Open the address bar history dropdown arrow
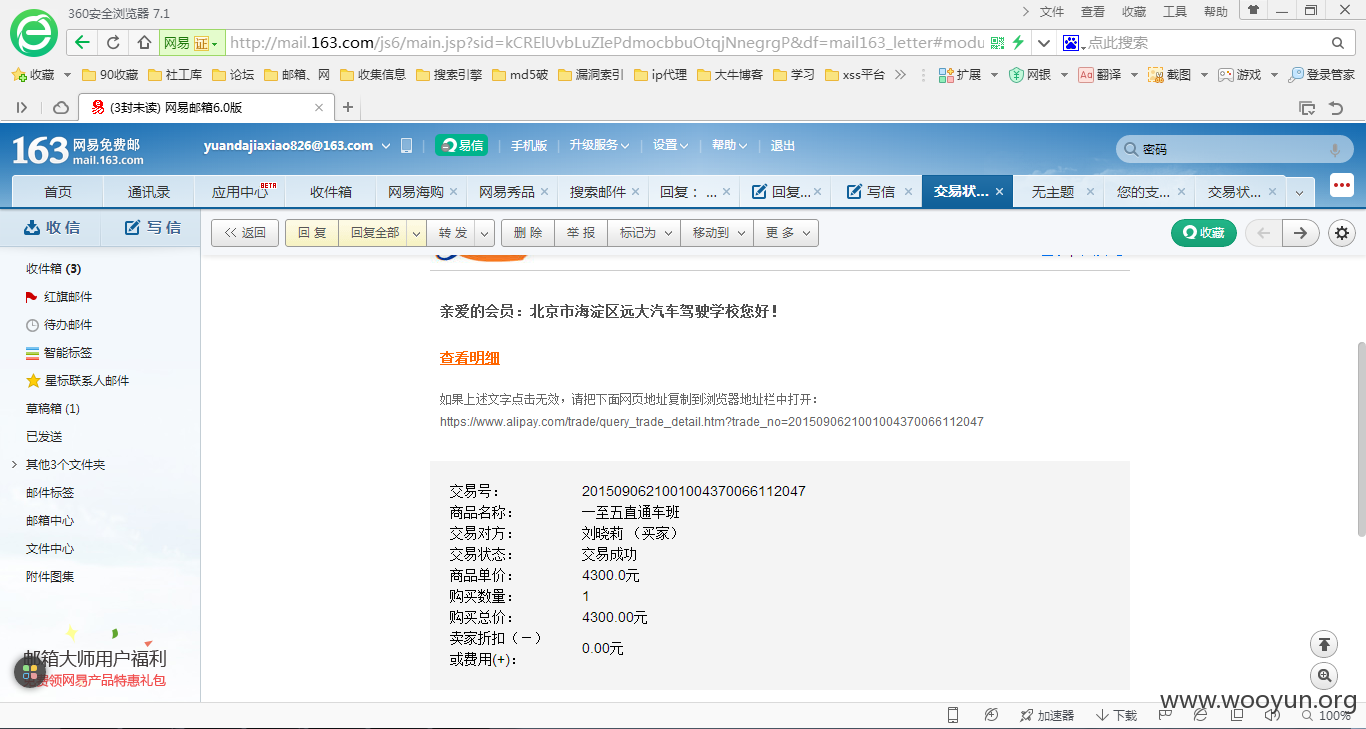Image resolution: width=1366 pixels, height=729 pixels. 1044,43
